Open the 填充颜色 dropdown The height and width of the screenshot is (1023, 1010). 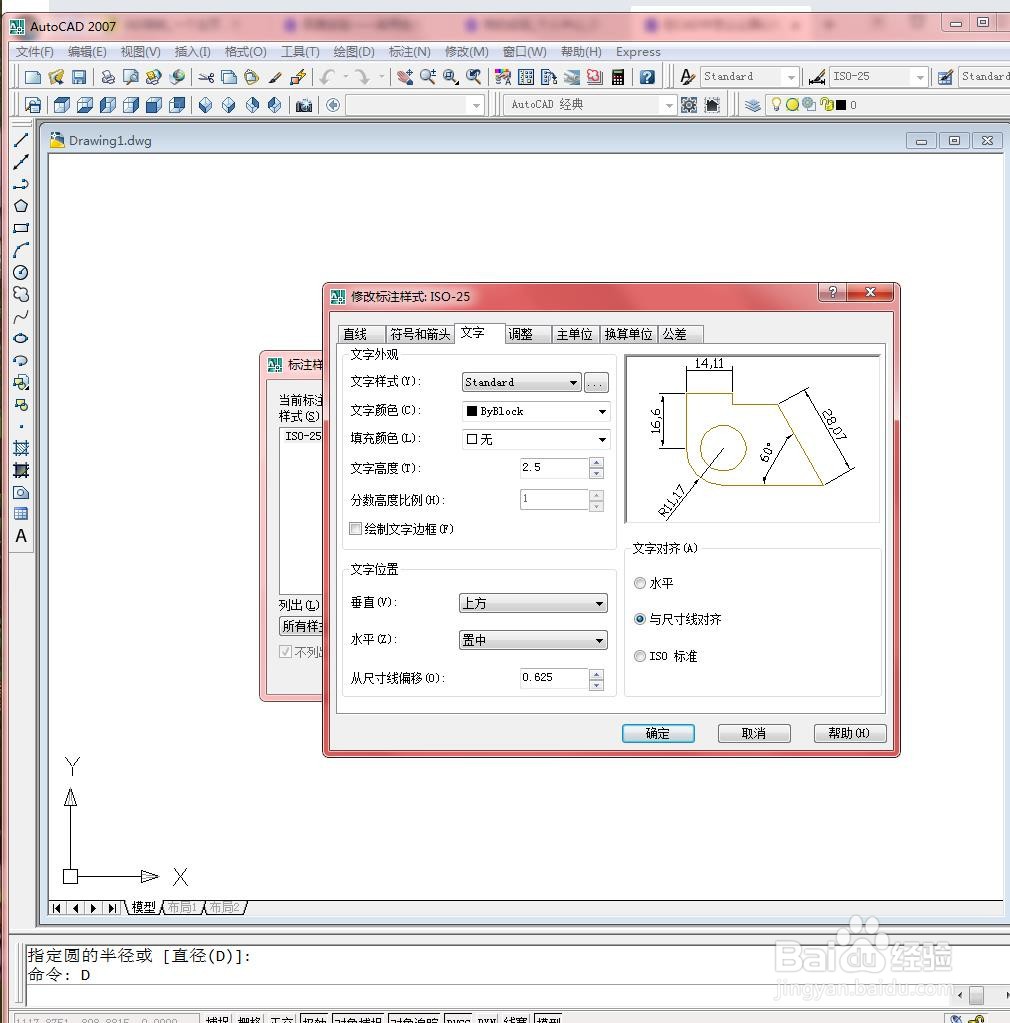(x=536, y=440)
